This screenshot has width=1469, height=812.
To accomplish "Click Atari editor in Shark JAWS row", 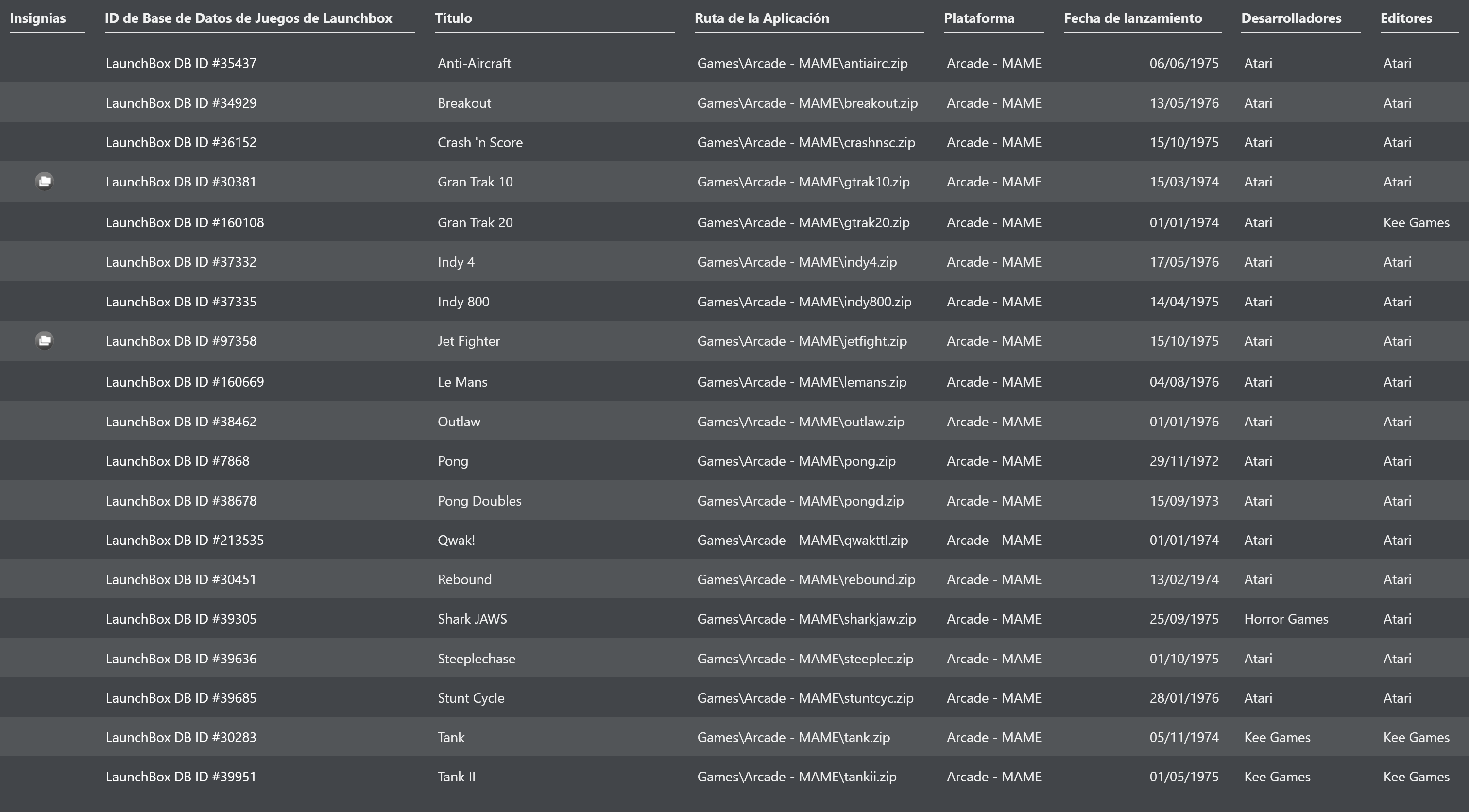I will [1397, 619].
